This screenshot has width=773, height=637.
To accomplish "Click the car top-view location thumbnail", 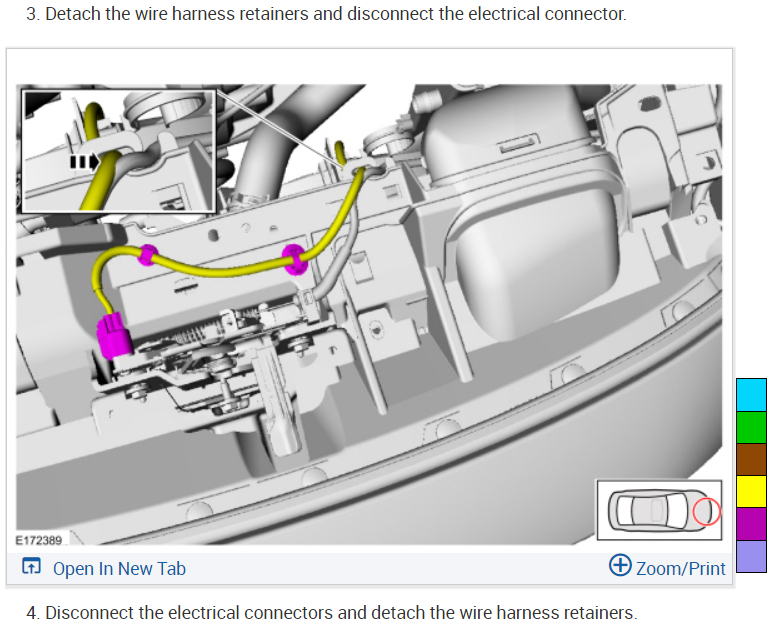I will (x=659, y=510).
